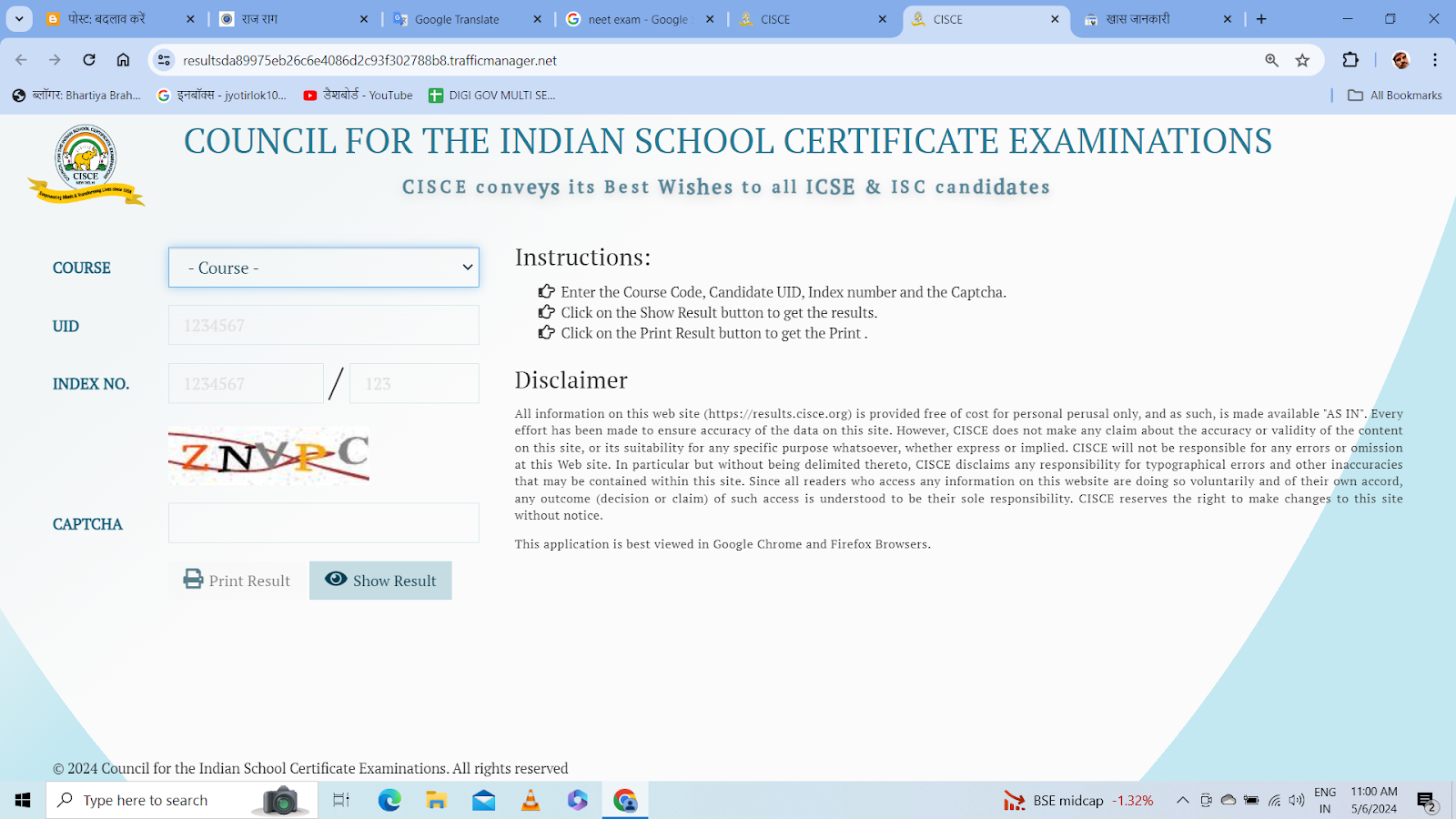Click the address bar URL

coord(369,60)
